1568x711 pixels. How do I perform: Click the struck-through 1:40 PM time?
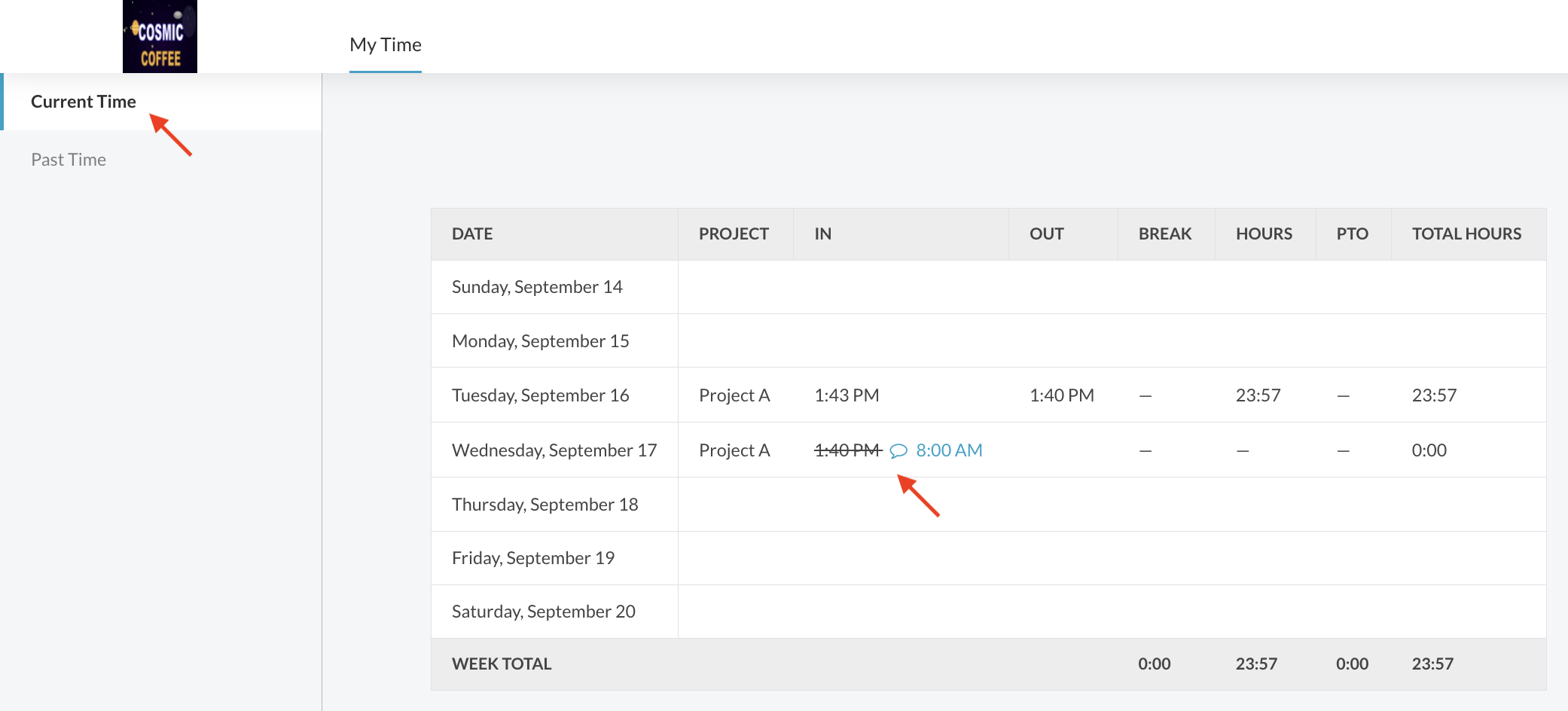coord(847,450)
